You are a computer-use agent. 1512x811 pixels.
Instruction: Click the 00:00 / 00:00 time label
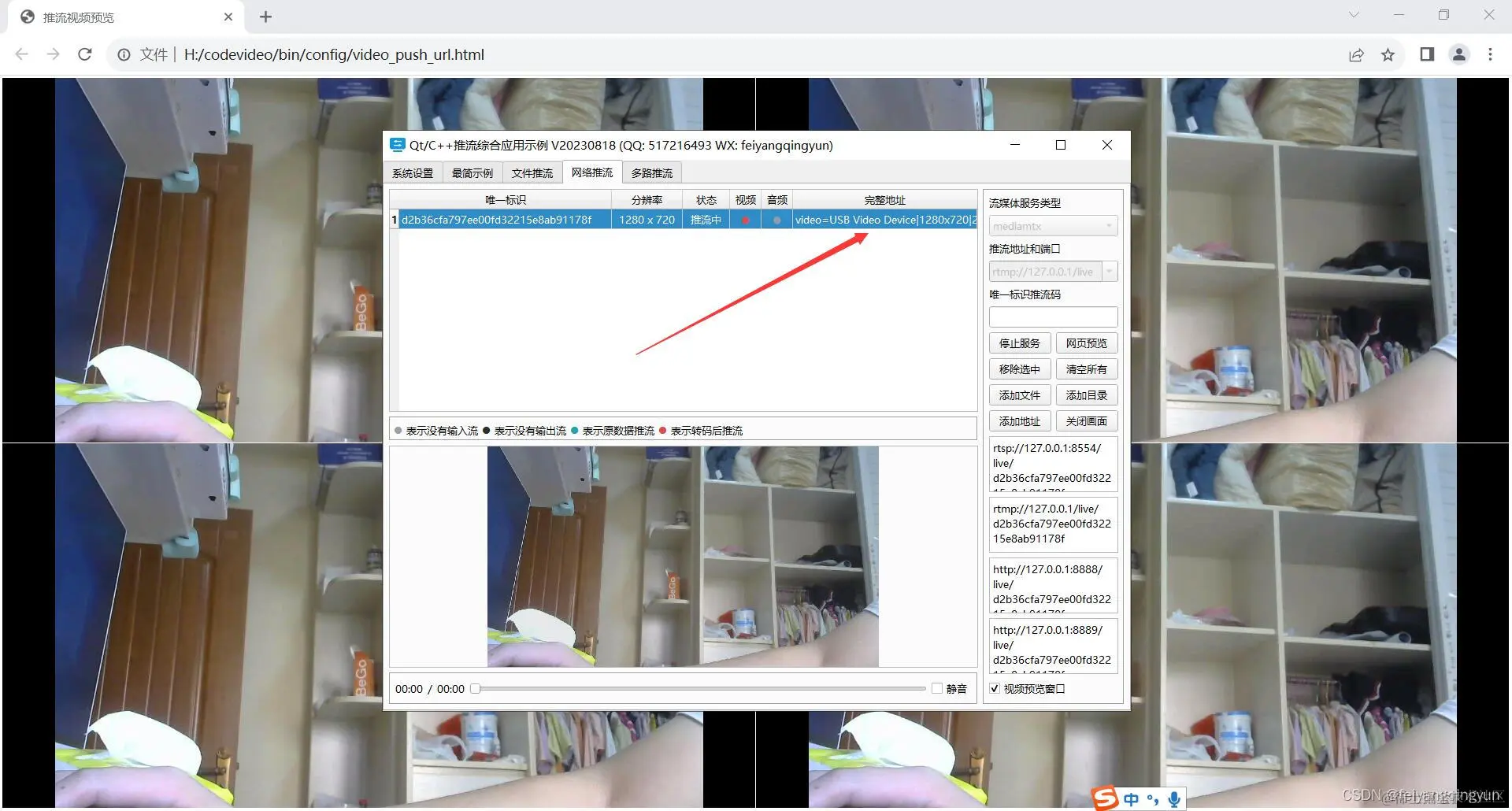tap(430, 689)
